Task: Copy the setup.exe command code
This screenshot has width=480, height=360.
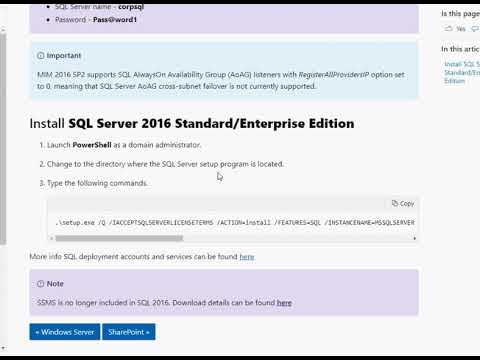Action: (403, 203)
